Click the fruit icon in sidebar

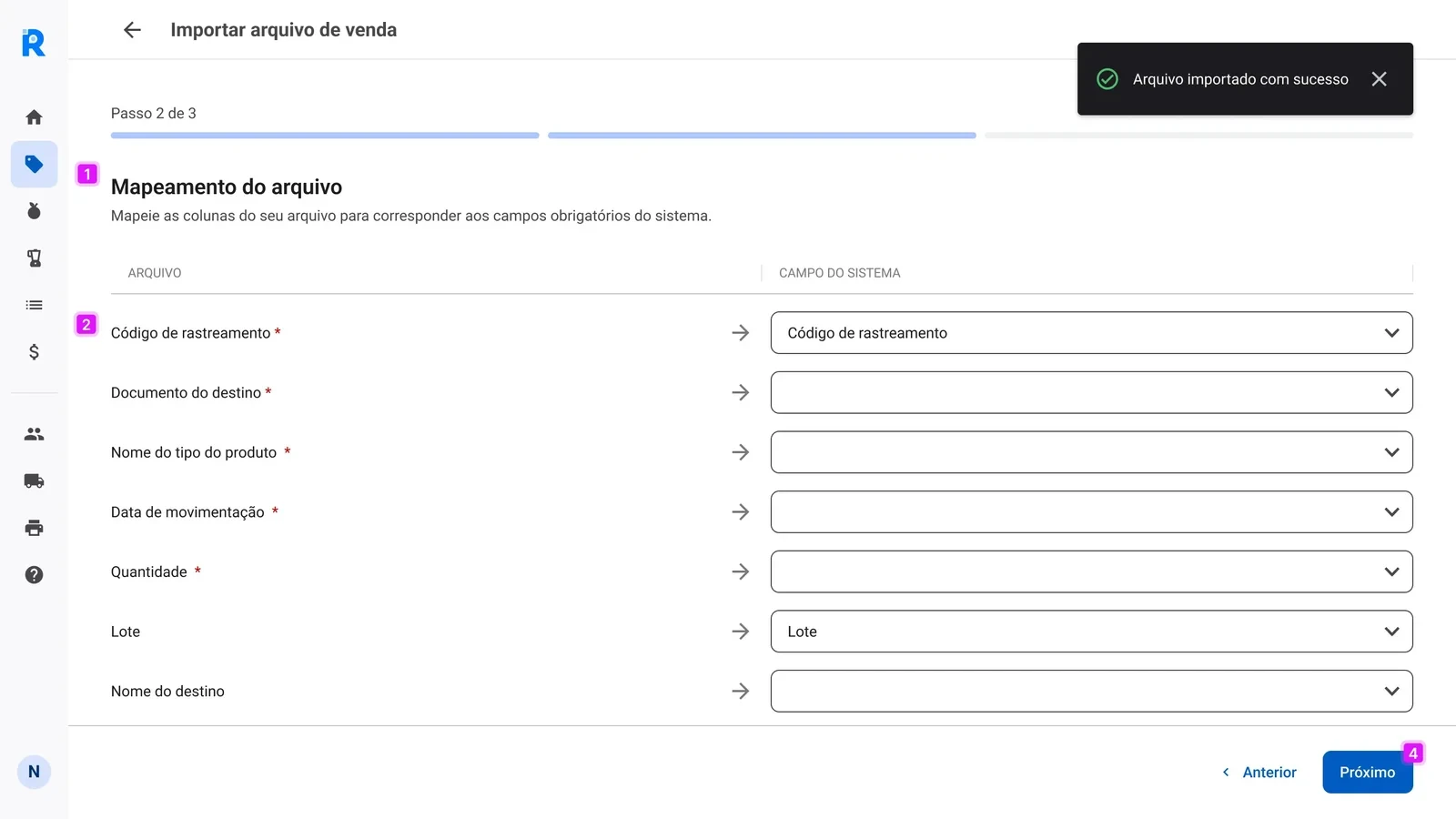tap(34, 211)
